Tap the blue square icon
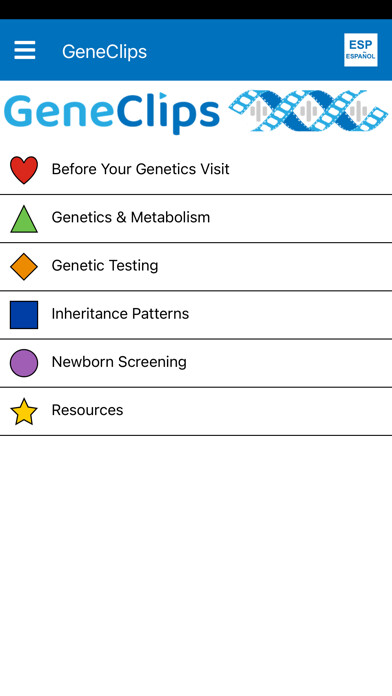 click(x=24, y=315)
